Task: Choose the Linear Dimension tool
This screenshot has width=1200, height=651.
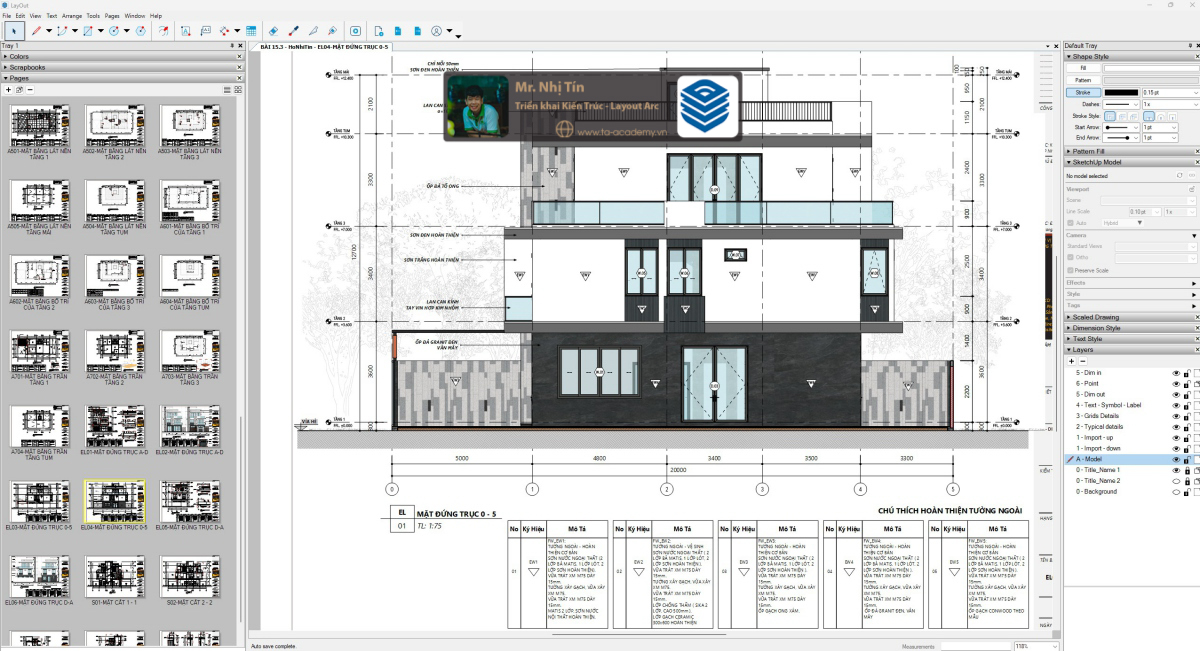Action: pos(224,31)
